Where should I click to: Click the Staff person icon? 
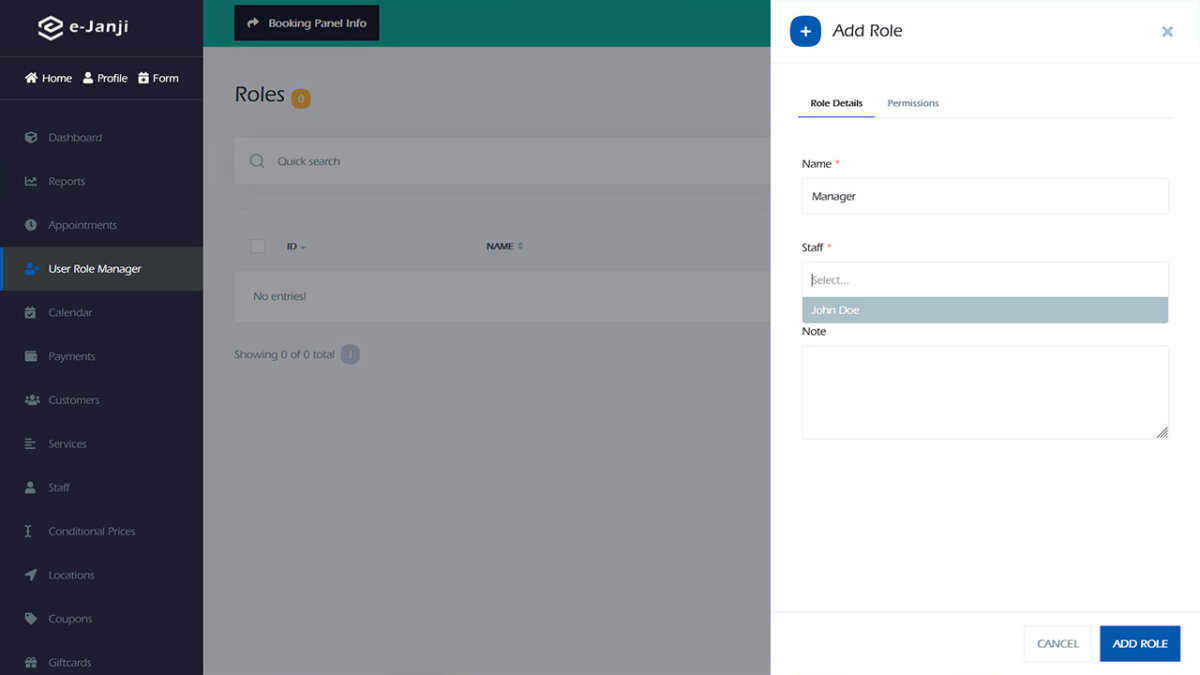(30, 487)
